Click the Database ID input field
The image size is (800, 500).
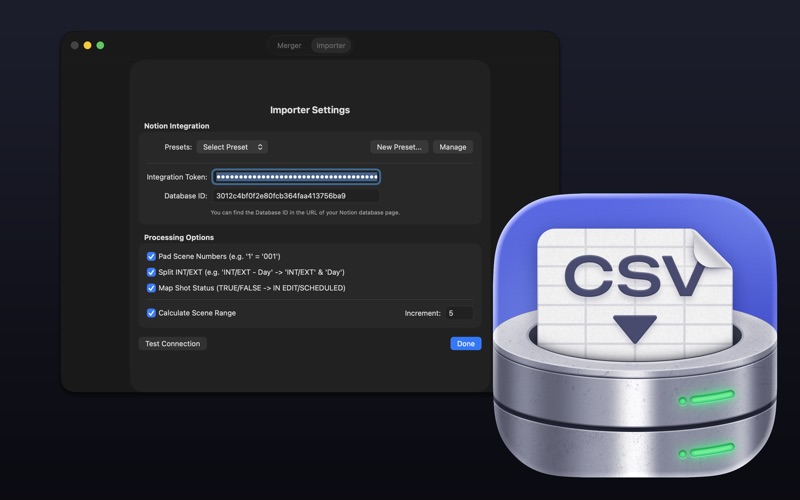pos(296,196)
